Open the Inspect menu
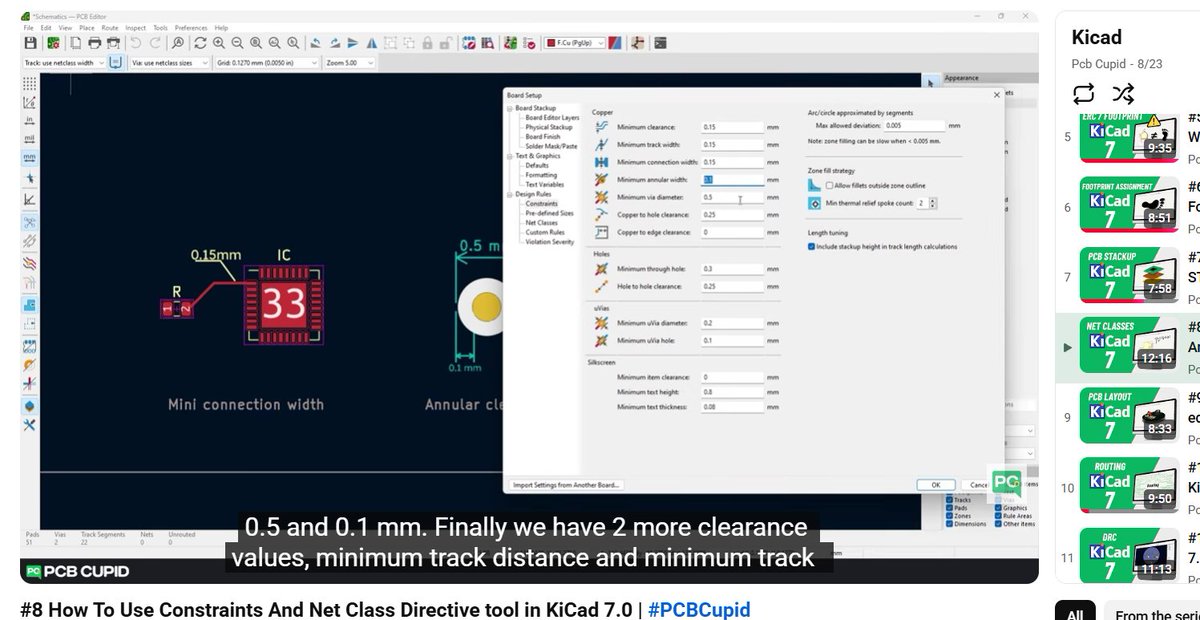 point(135,27)
